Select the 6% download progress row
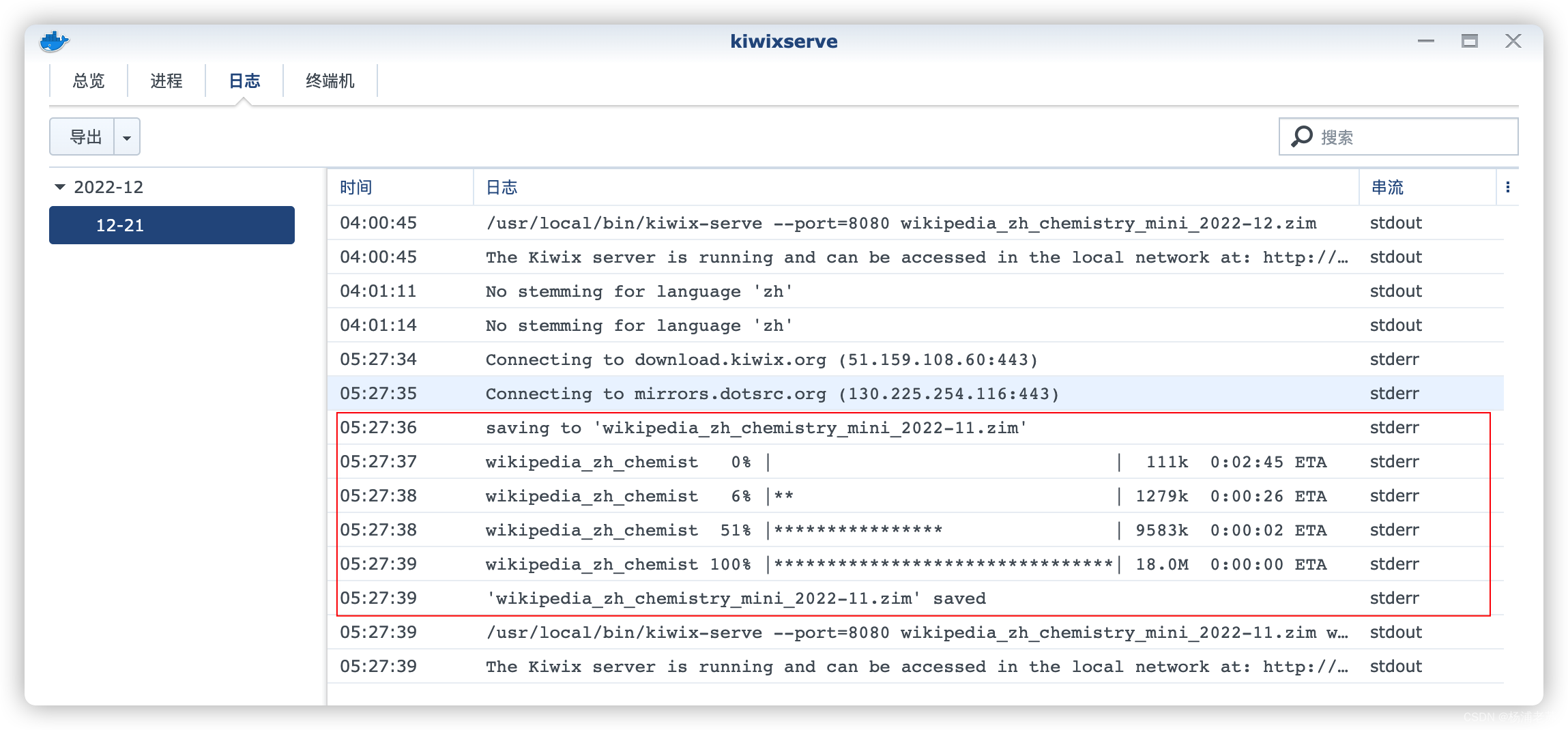Screen dimensions: 1568x730 click(916, 495)
